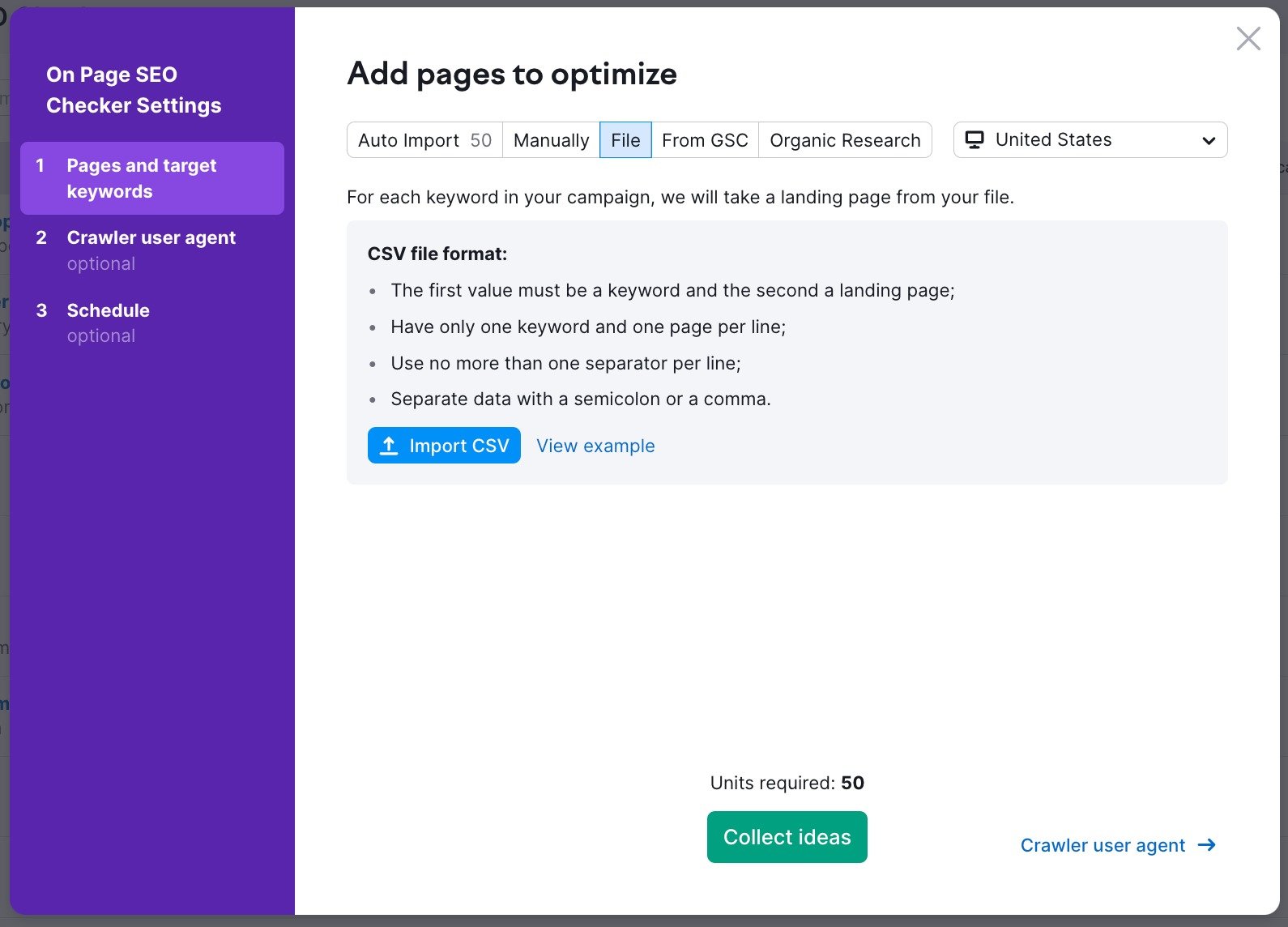This screenshot has width=1288, height=927.
Task: Select the Manually tab
Action: (551, 140)
